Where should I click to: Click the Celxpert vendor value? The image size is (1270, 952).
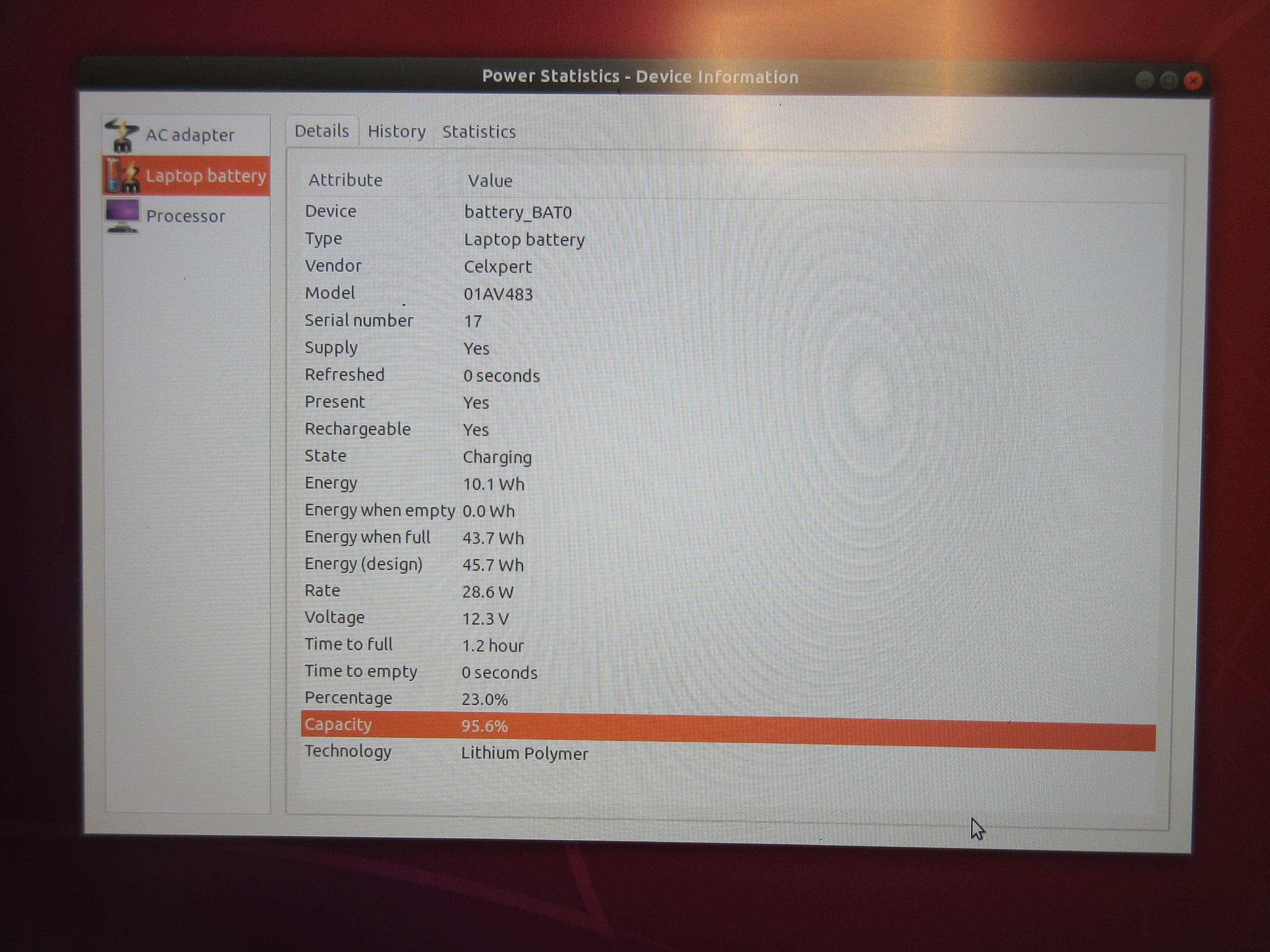pos(498,268)
